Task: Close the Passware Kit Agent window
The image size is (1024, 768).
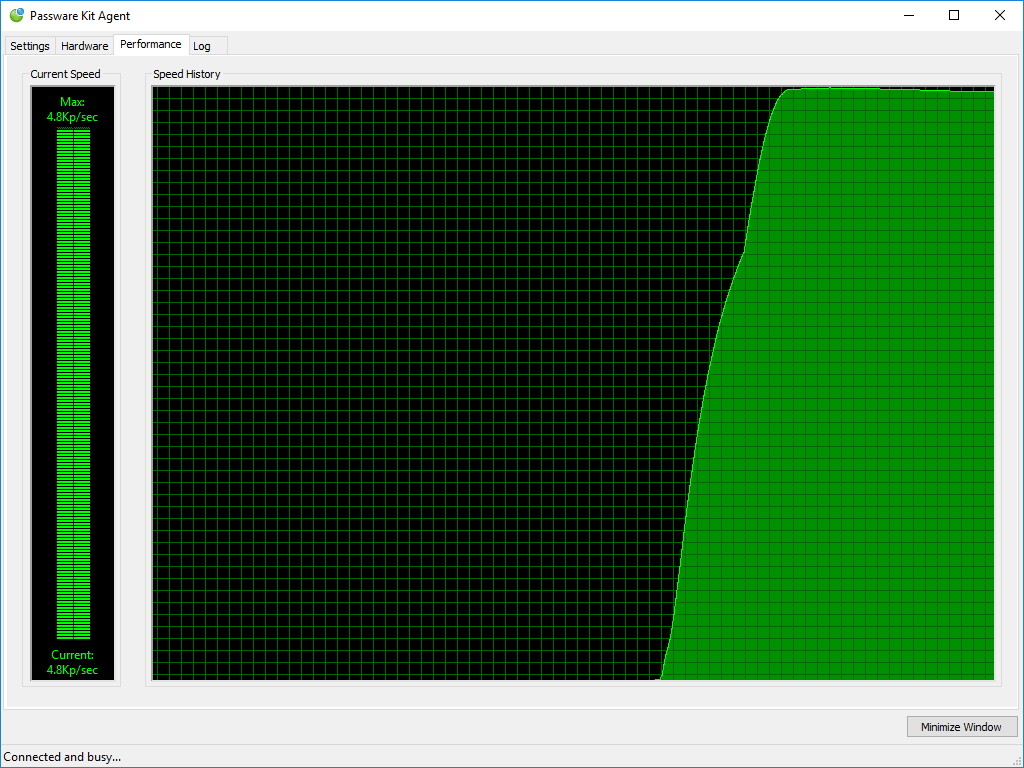Action: tap(1000, 16)
